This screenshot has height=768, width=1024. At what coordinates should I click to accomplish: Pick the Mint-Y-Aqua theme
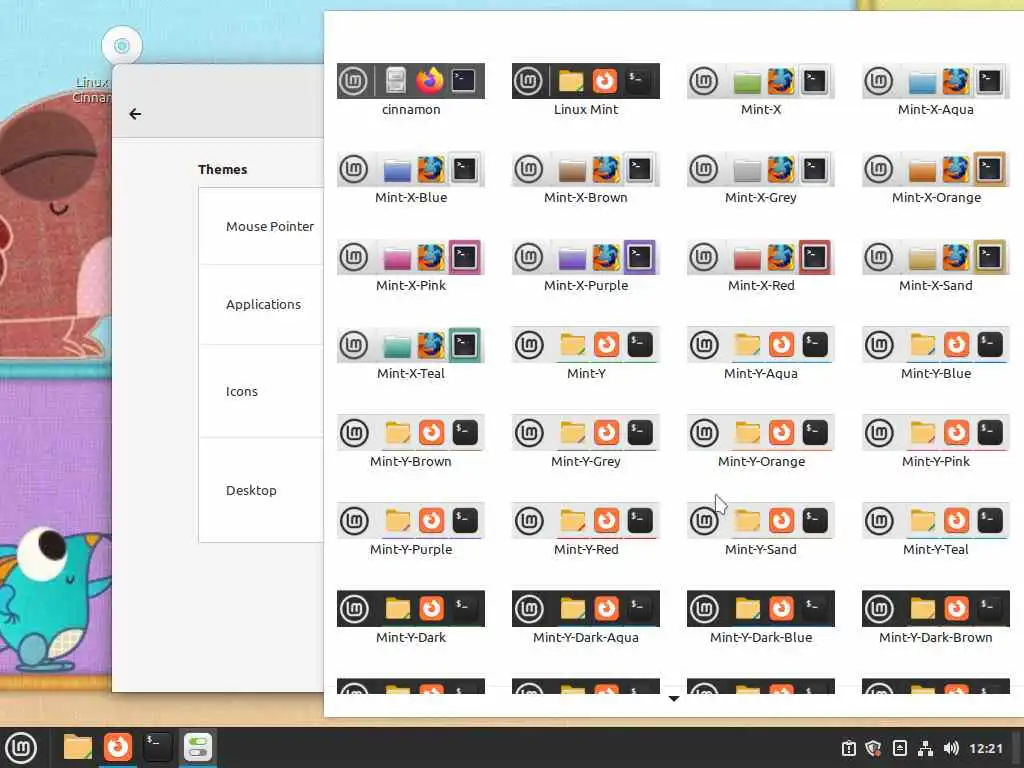761,355
